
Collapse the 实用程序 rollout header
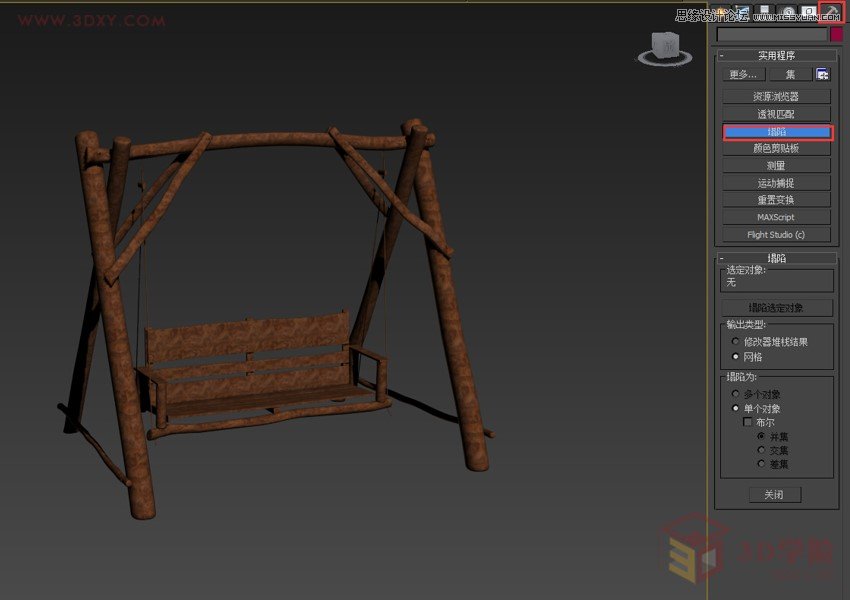(776, 56)
